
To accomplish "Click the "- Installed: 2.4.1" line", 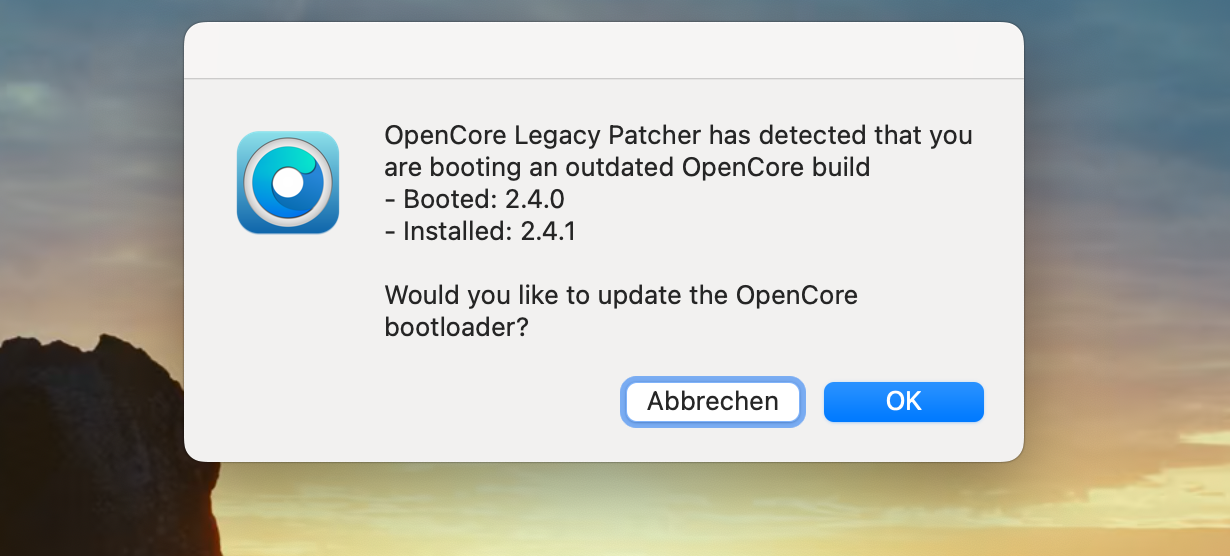I will (x=480, y=231).
